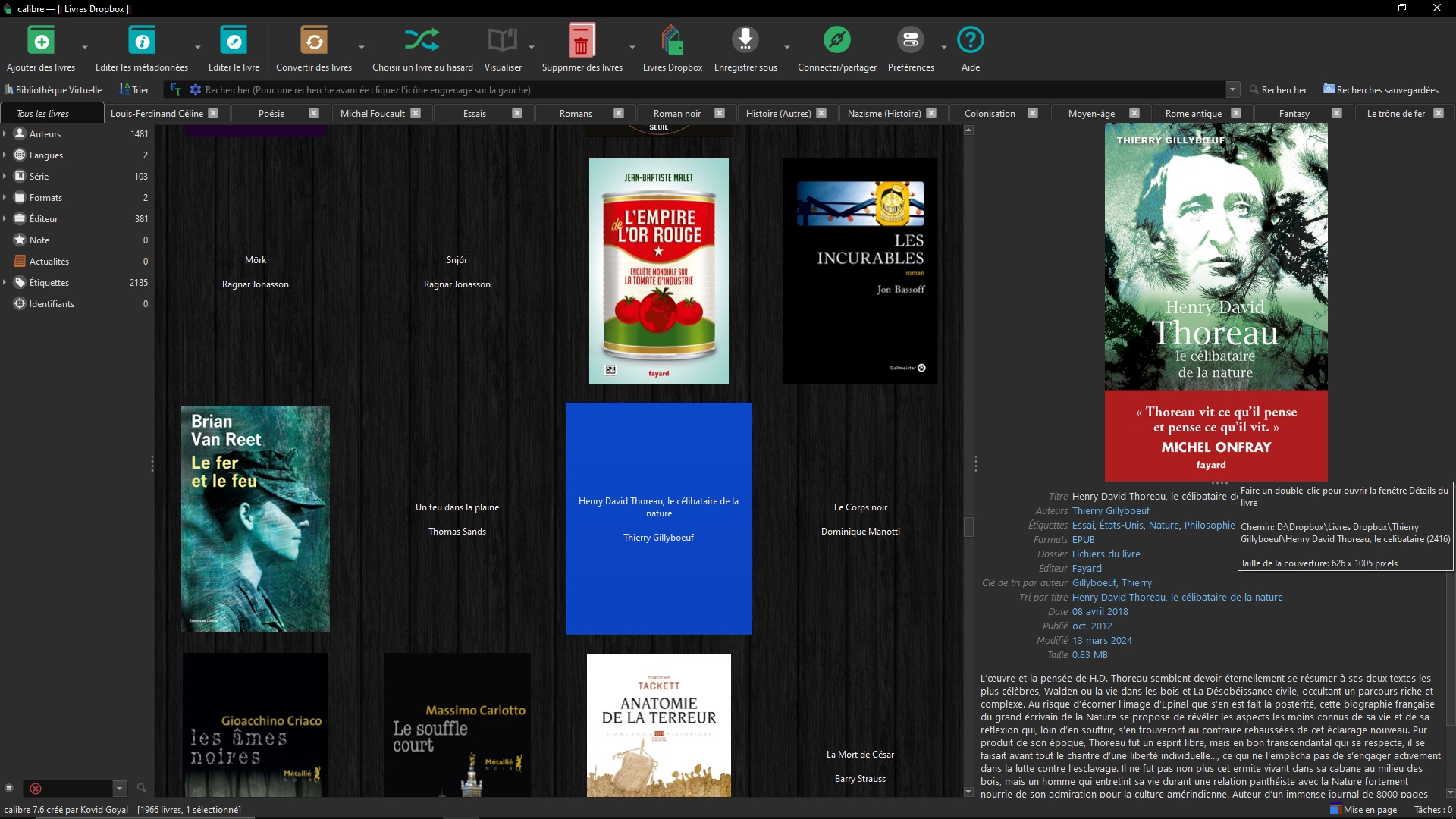This screenshot has height=819, width=1456.
Task: Select the Fantasy library tab
Action: coord(1294,113)
